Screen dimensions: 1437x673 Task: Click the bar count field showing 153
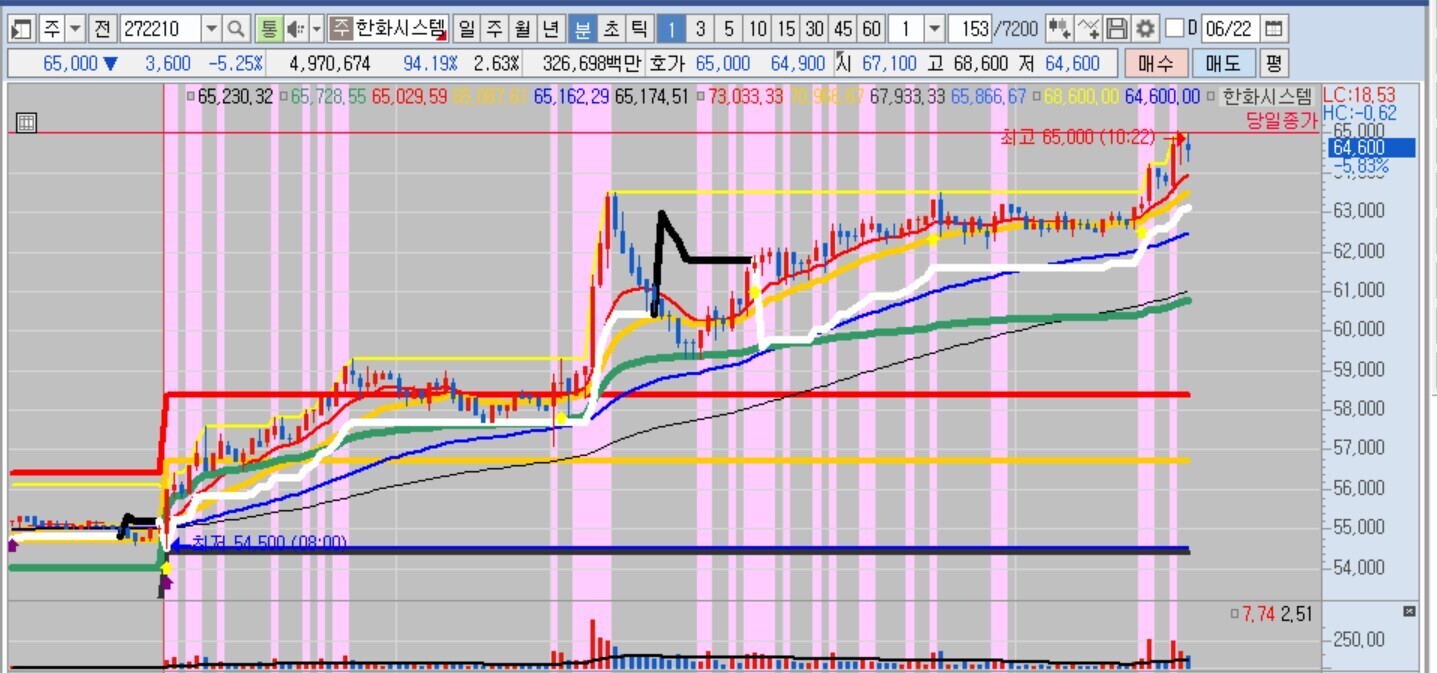tap(970, 28)
